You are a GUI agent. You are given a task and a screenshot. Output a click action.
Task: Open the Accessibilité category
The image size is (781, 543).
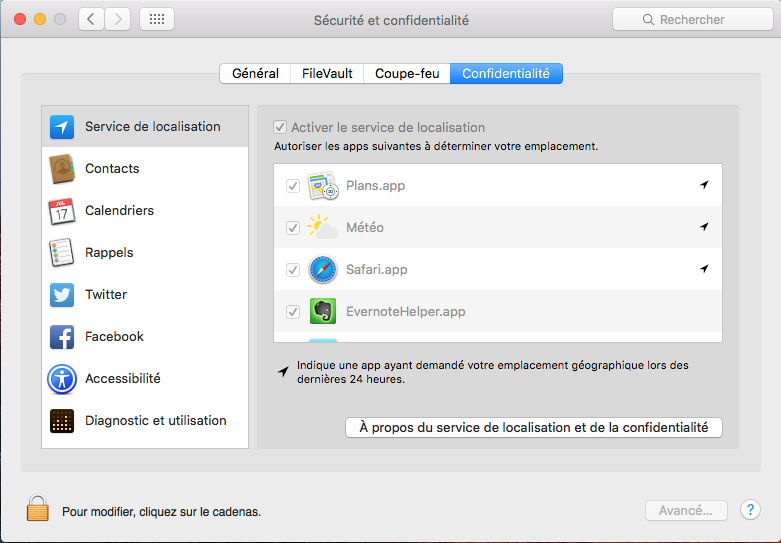(x=122, y=379)
